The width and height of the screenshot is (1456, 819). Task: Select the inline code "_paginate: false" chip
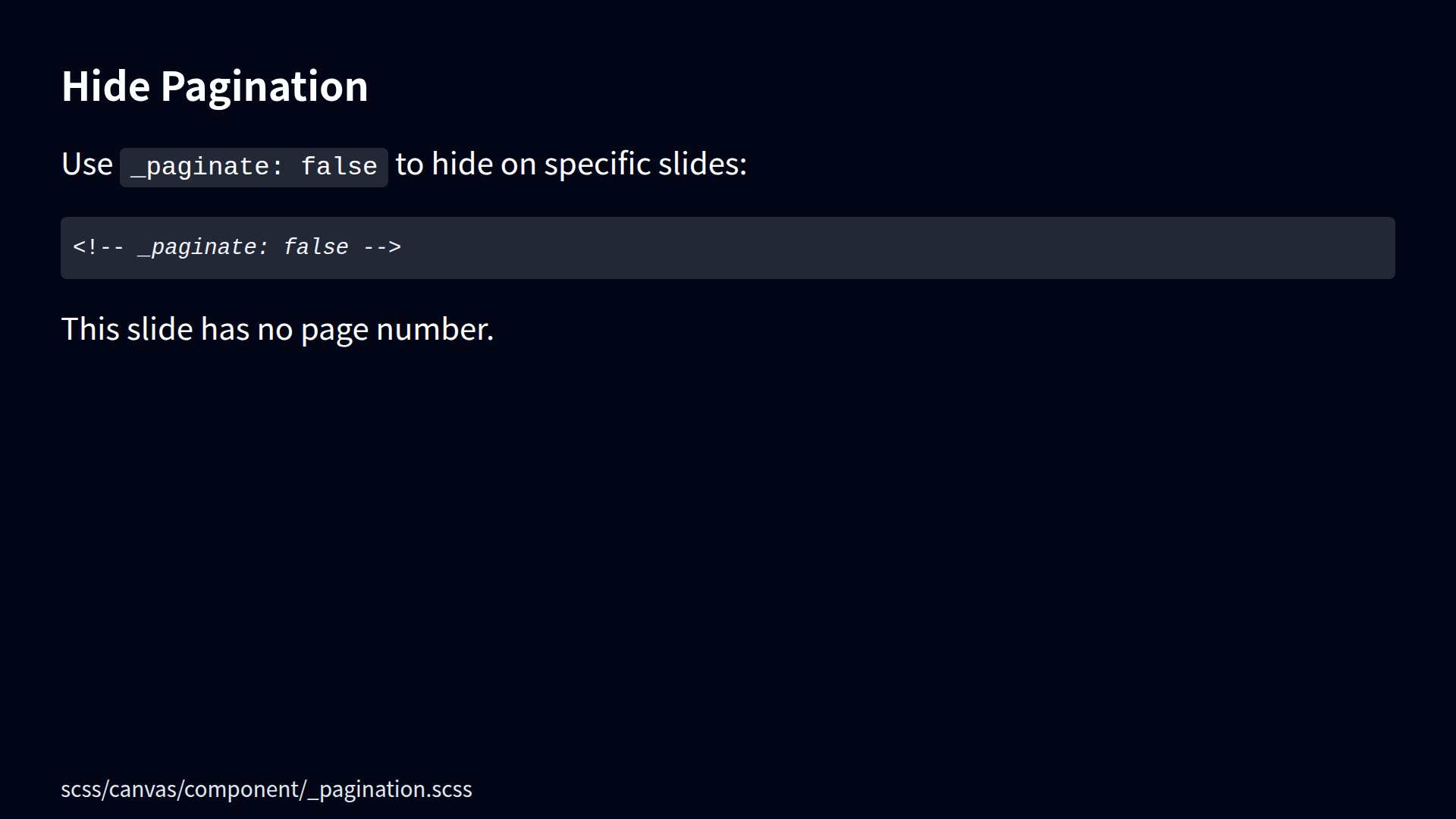[253, 167]
